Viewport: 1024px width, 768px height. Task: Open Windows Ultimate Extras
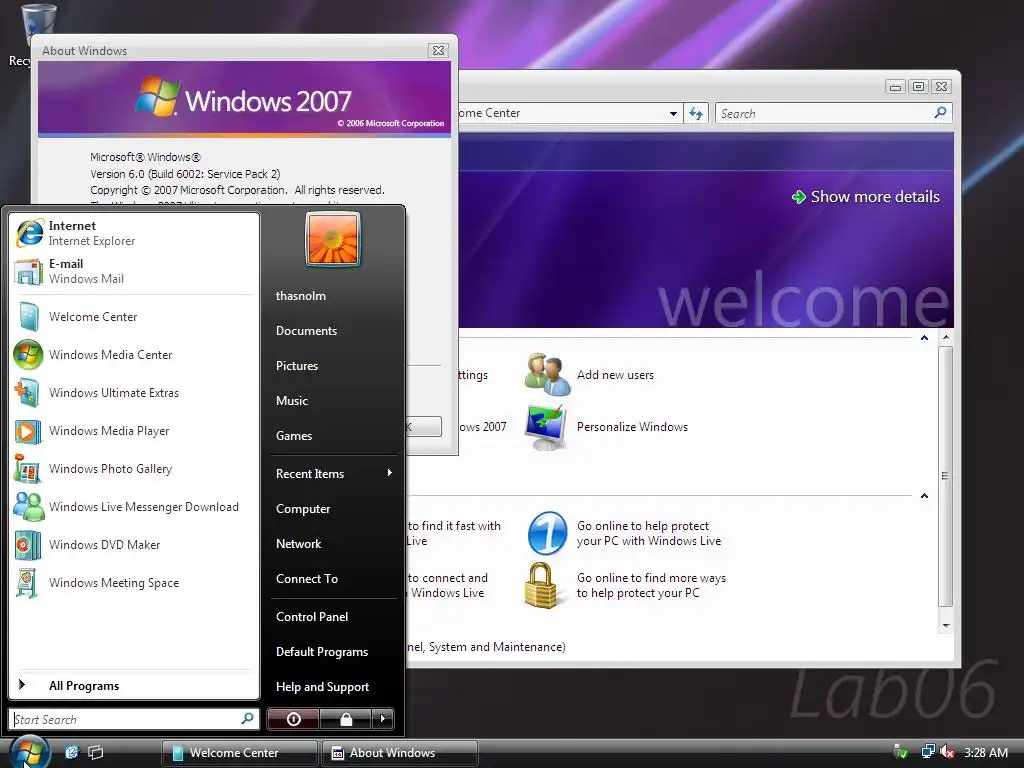133,392
